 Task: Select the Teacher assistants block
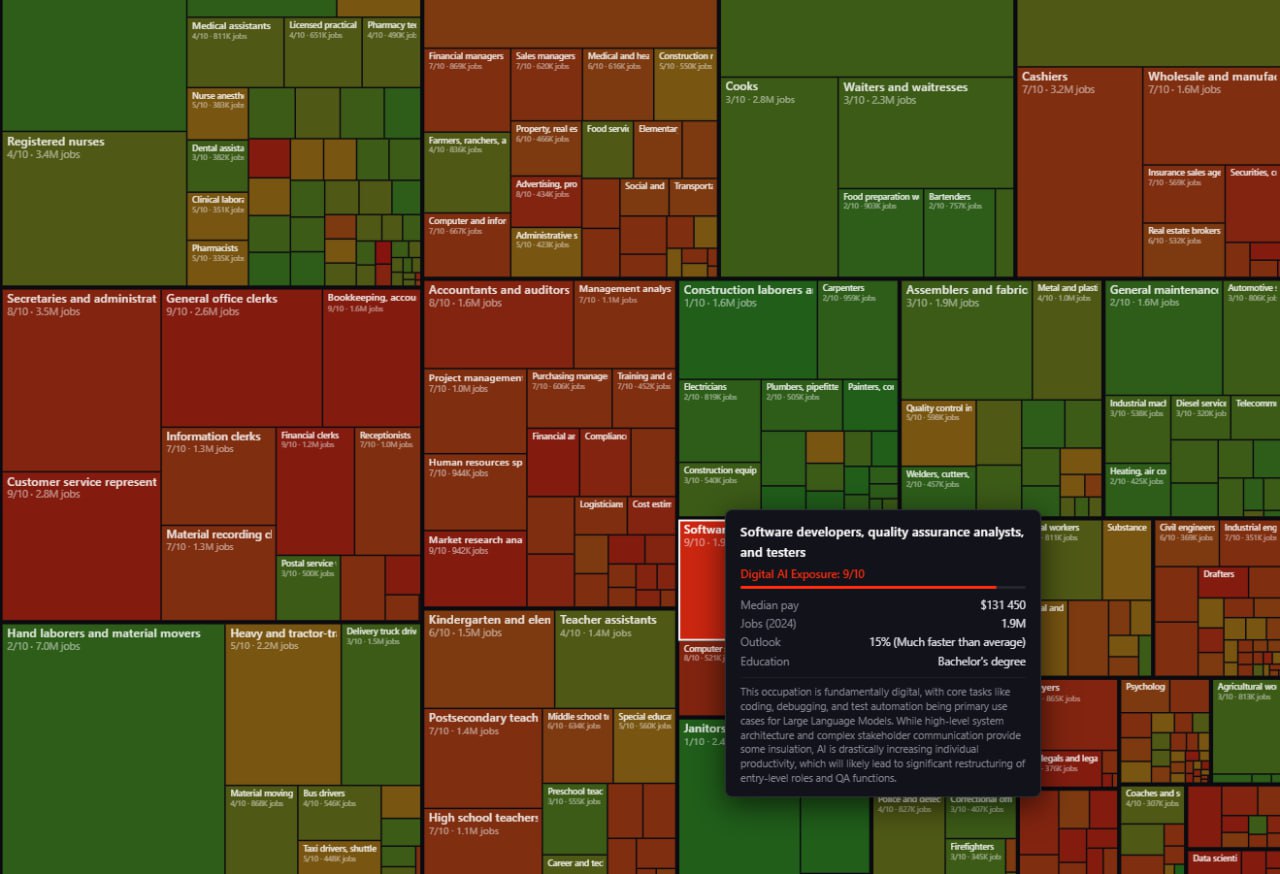[614, 660]
